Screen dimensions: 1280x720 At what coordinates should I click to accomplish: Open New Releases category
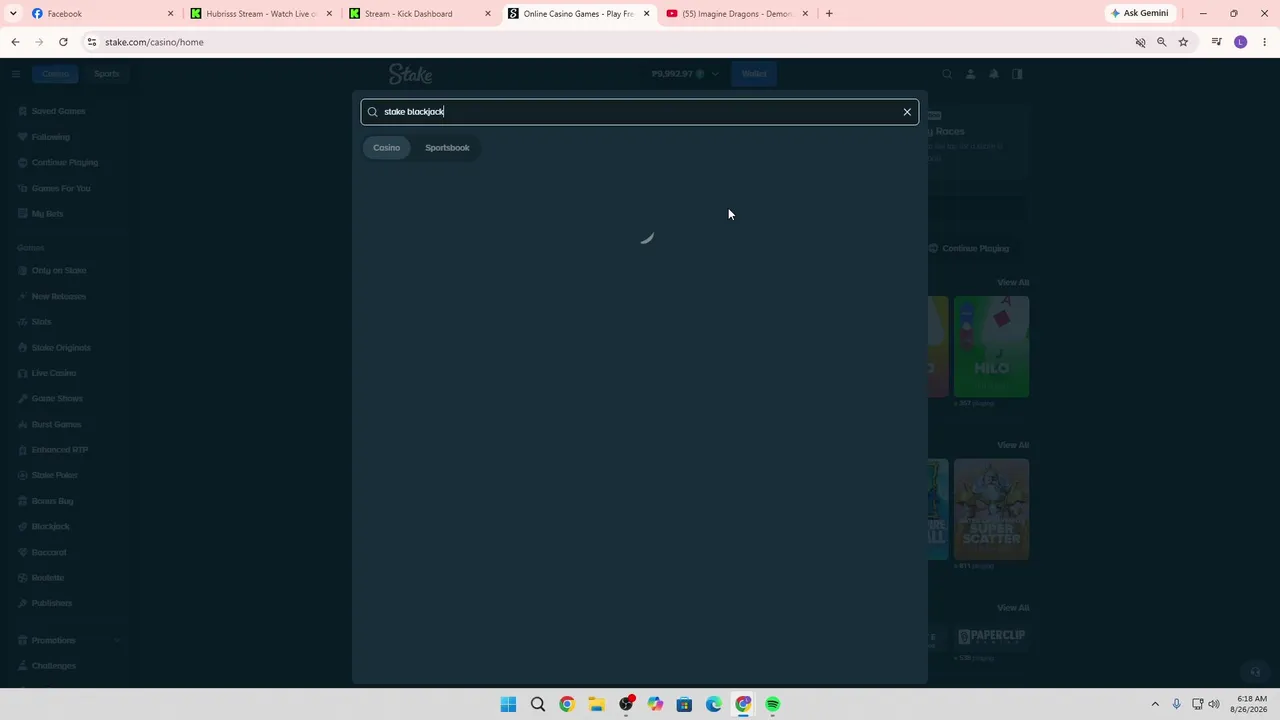(x=58, y=297)
